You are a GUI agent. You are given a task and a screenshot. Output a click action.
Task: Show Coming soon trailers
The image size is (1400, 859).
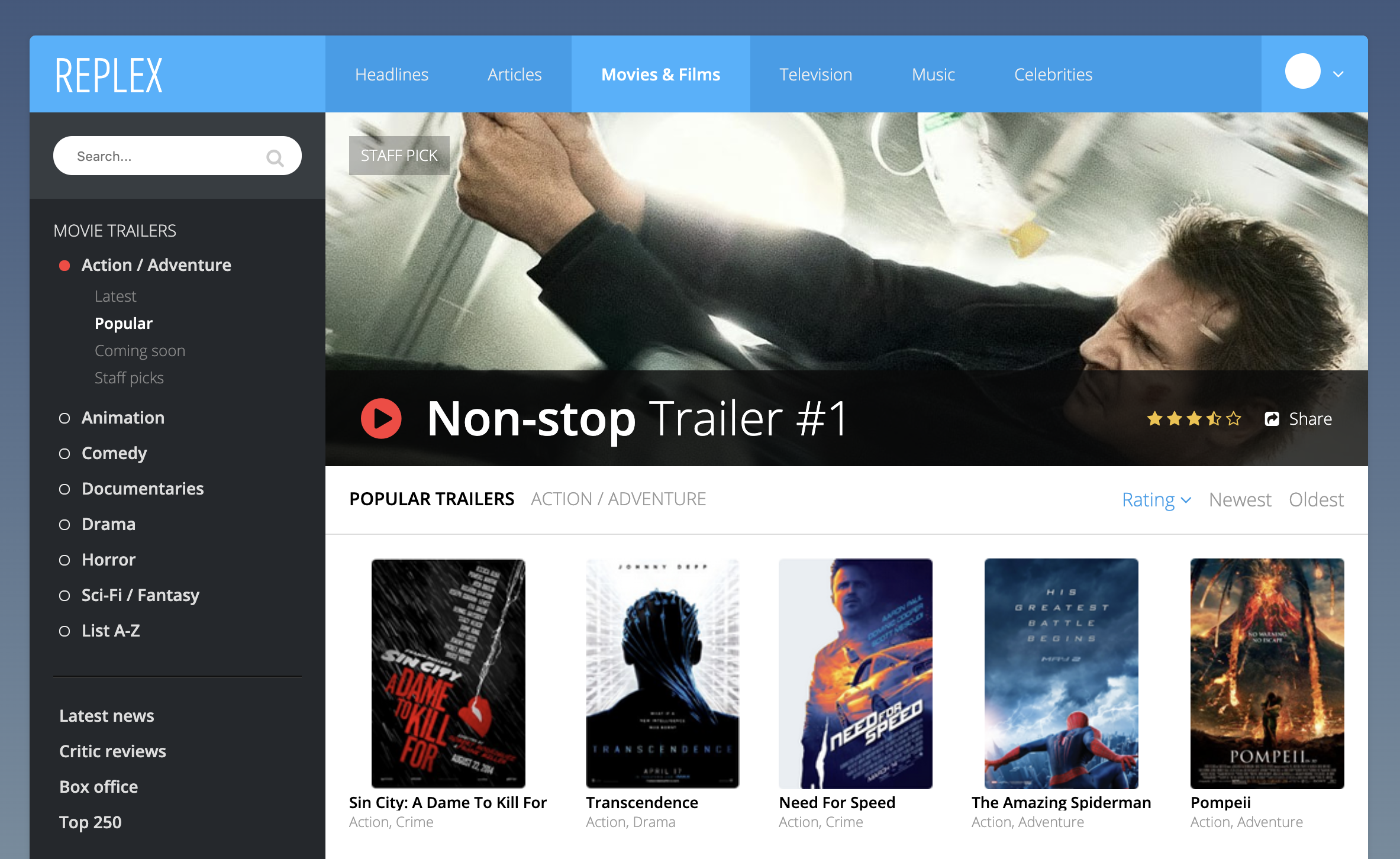coord(140,351)
